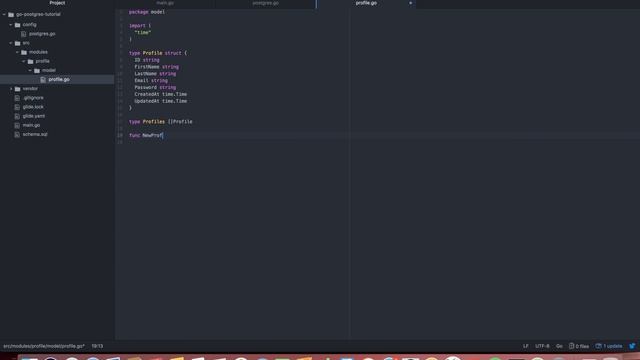Click the modified dot on profile.go tab
This screenshot has width=640, height=360.
pos(410,3)
